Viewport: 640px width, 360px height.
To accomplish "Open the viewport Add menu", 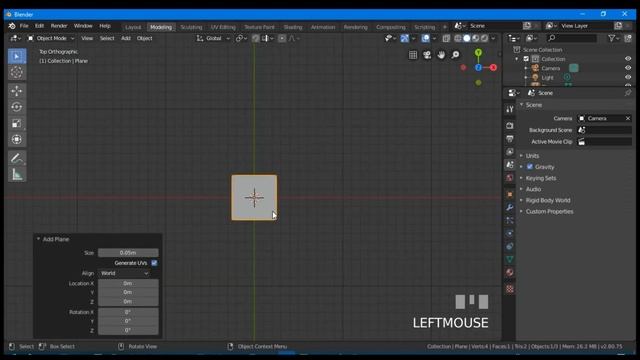I will pos(126,38).
